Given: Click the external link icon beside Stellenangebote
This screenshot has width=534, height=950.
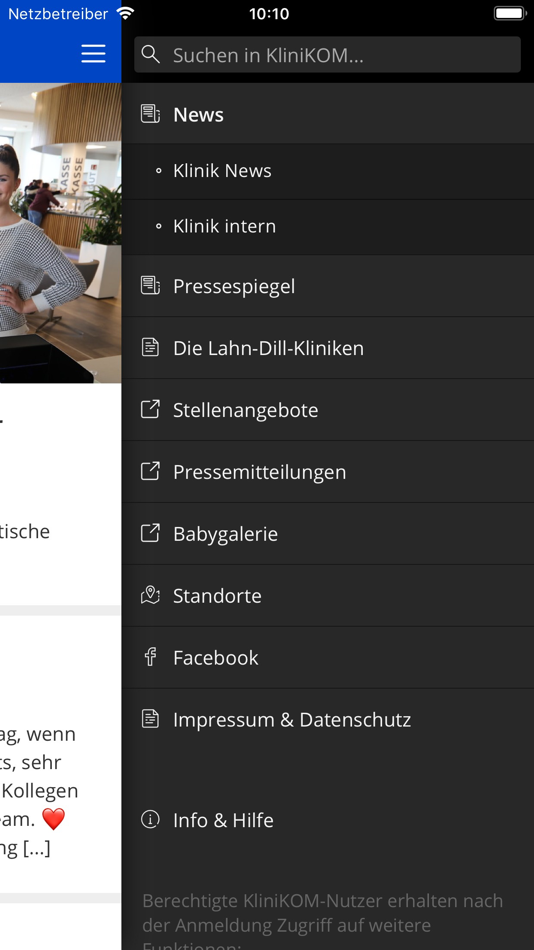Looking at the screenshot, I should 150,409.
